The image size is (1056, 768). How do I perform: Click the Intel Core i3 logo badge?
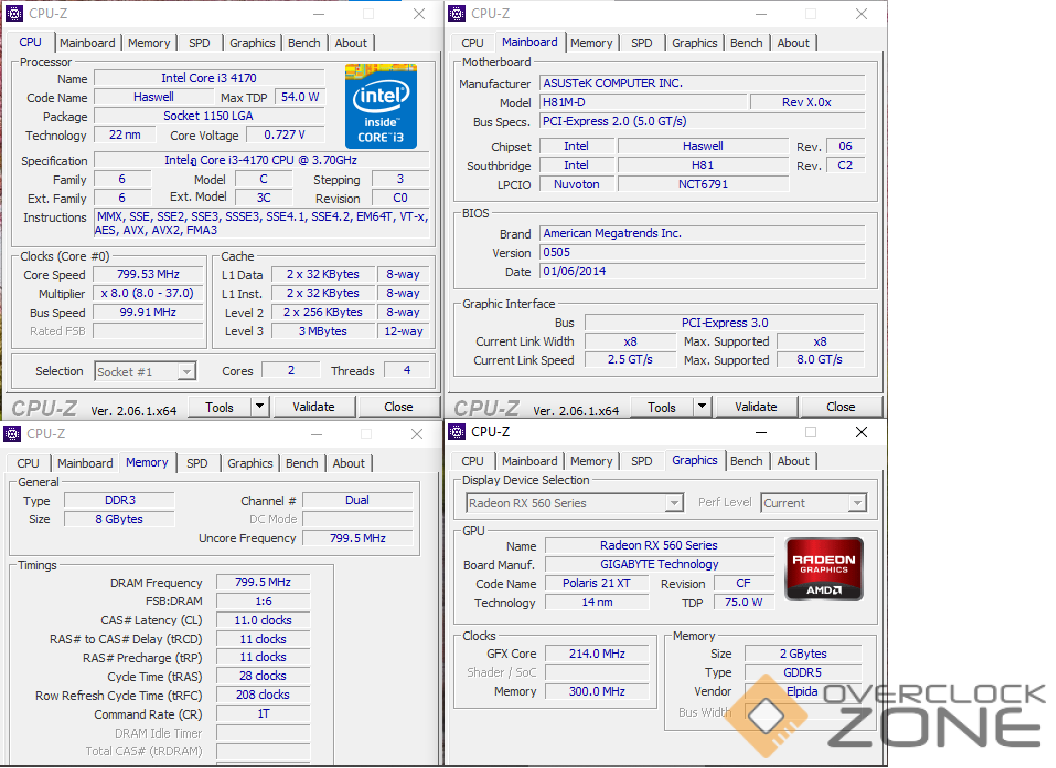381,106
